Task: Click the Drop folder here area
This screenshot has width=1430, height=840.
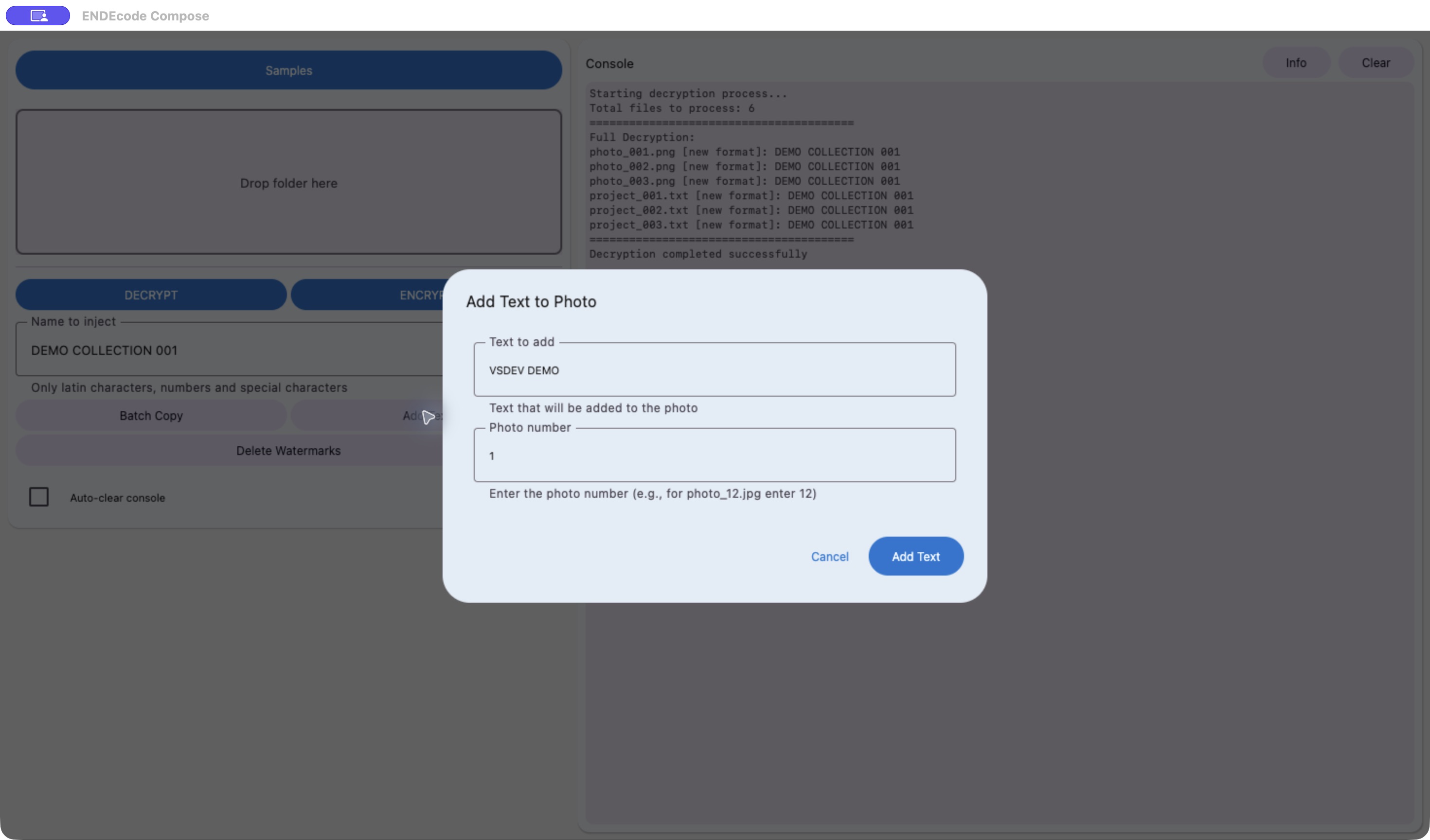Action: click(288, 182)
